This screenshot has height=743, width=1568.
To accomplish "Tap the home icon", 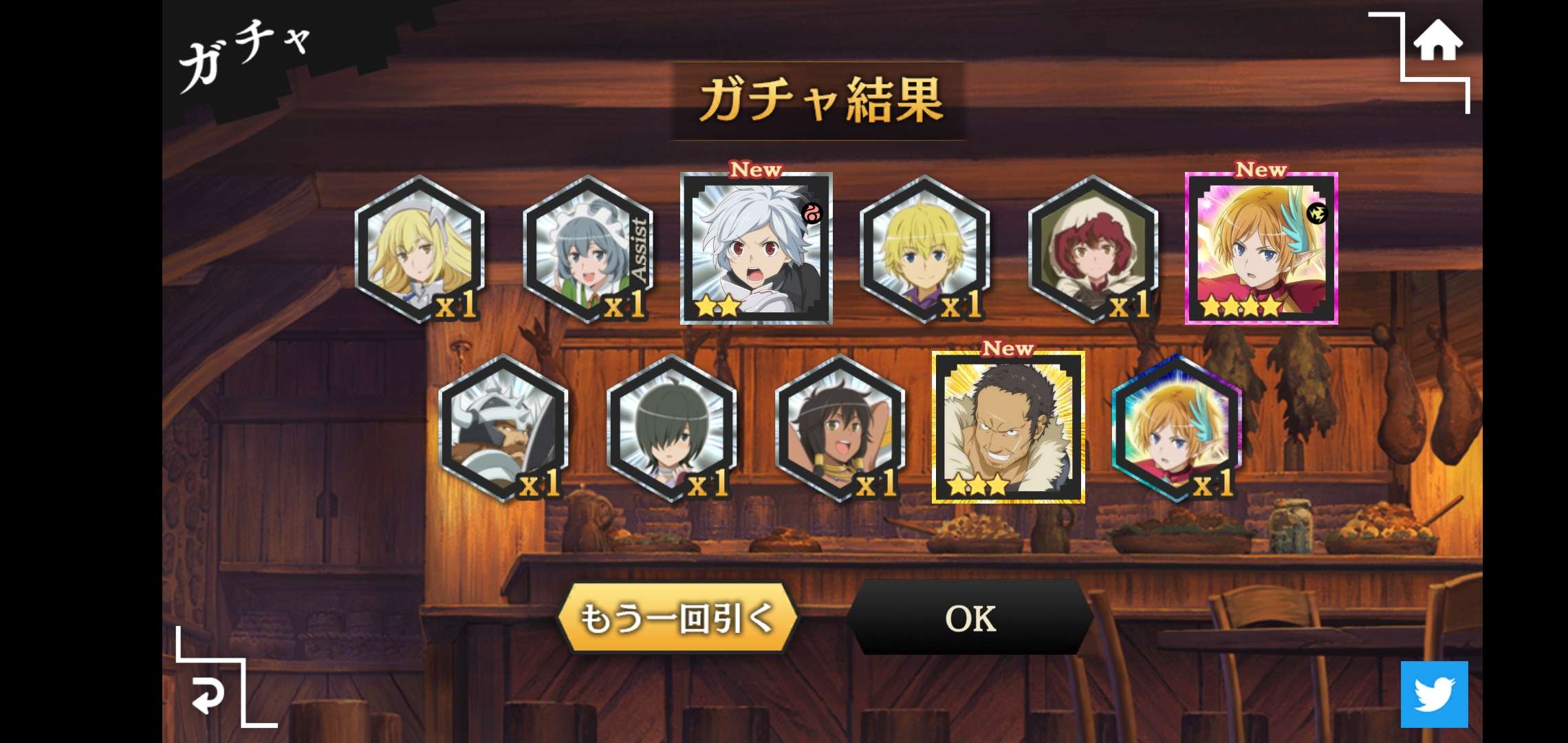I will tap(1437, 41).
